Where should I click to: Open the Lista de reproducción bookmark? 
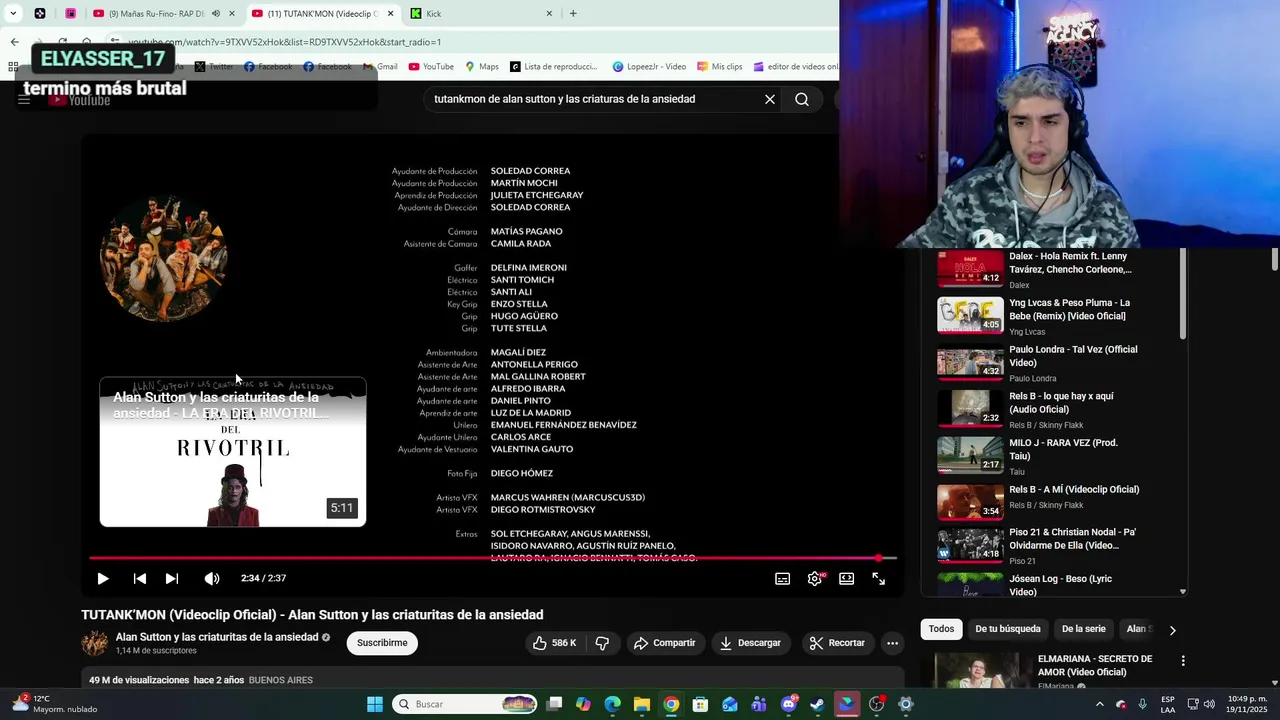[553, 67]
